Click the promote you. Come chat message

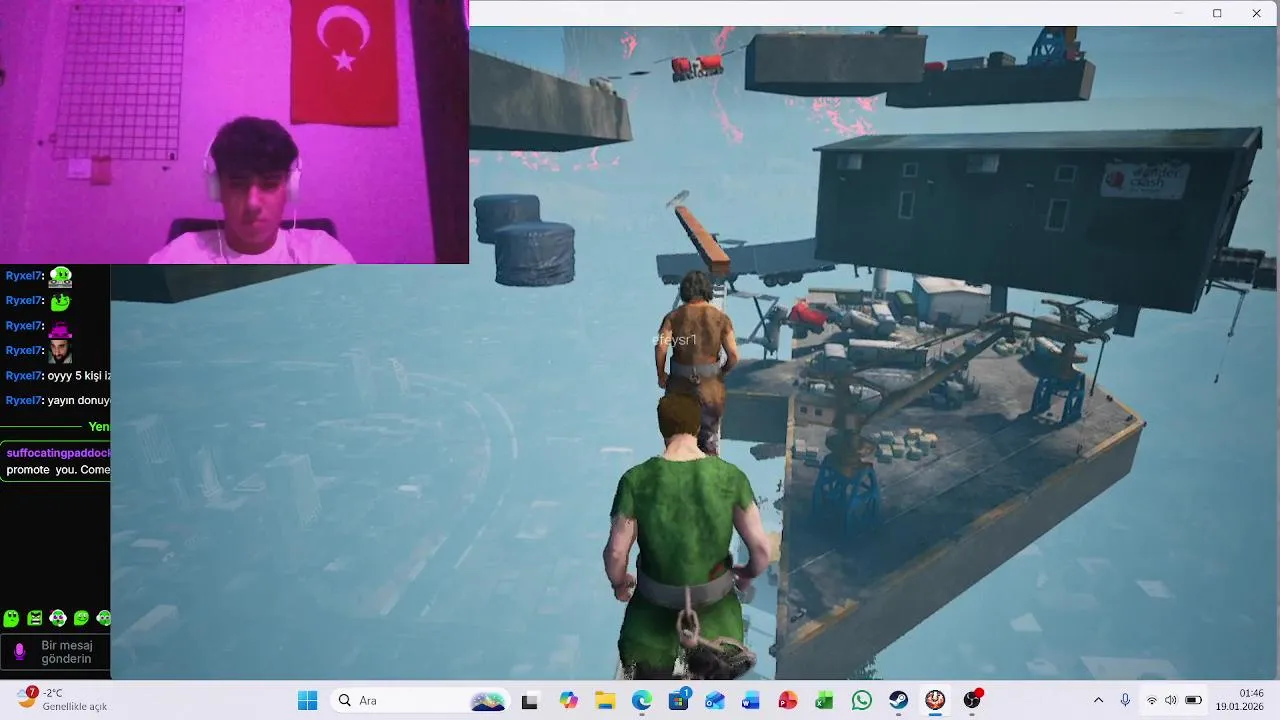pyautogui.click(x=58, y=470)
